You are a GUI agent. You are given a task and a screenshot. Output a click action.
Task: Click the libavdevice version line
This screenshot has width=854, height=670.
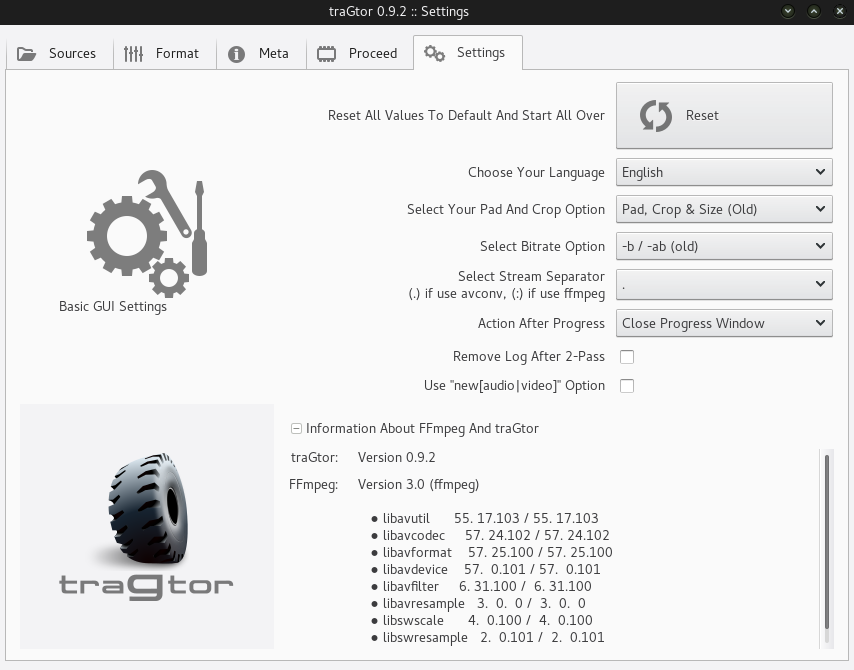486,569
